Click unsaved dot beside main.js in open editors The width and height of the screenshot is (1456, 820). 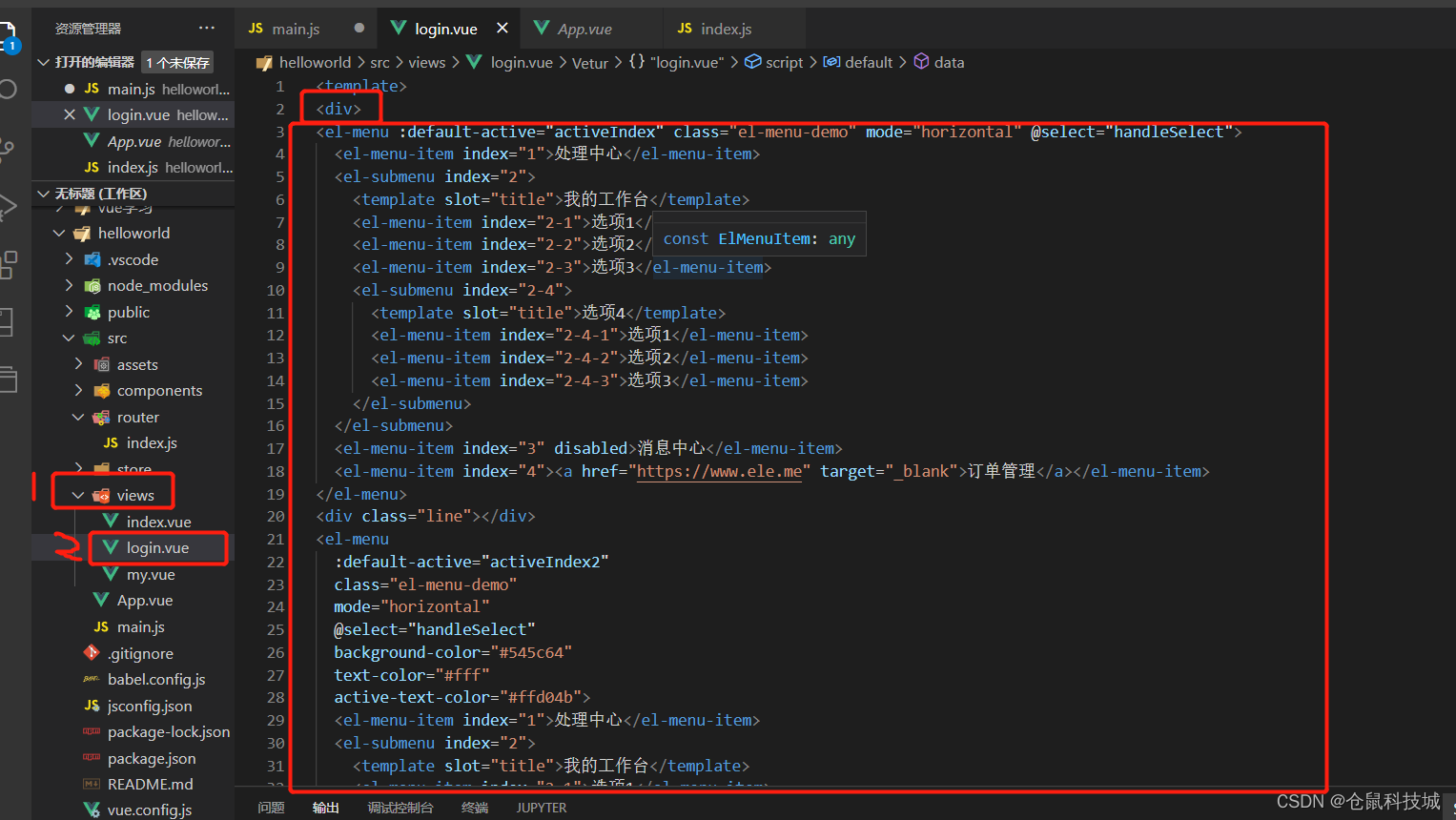coord(69,89)
